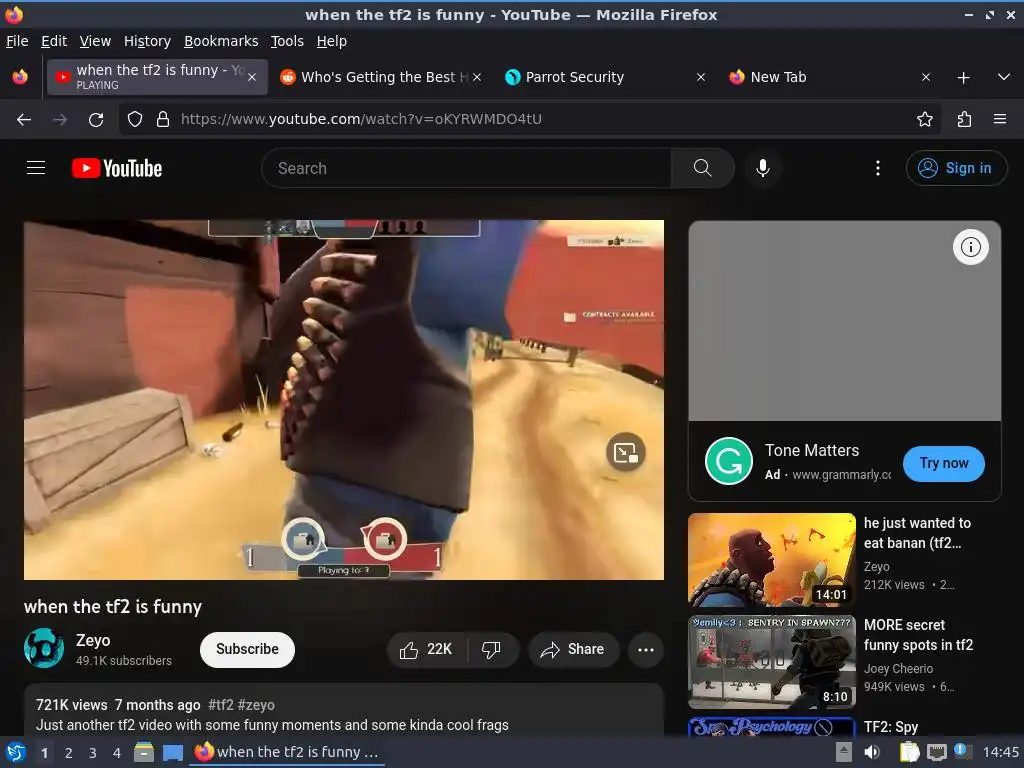
Task: Open the 'MORE secret funny spots in tf2' title
Action: (918, 635)
